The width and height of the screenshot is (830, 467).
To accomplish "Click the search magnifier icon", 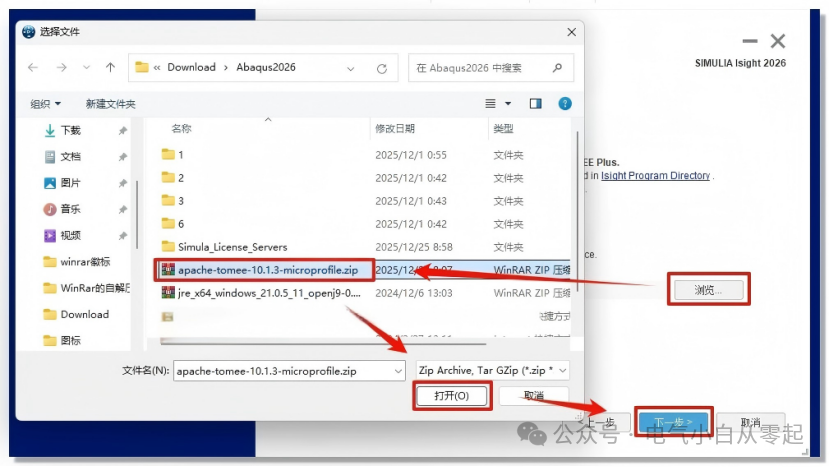I will (557, 68).
